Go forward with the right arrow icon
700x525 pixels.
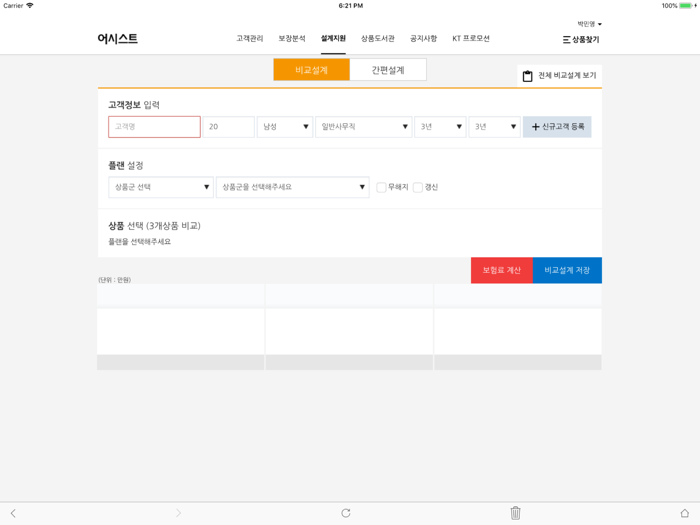click(x=178, y=513)
